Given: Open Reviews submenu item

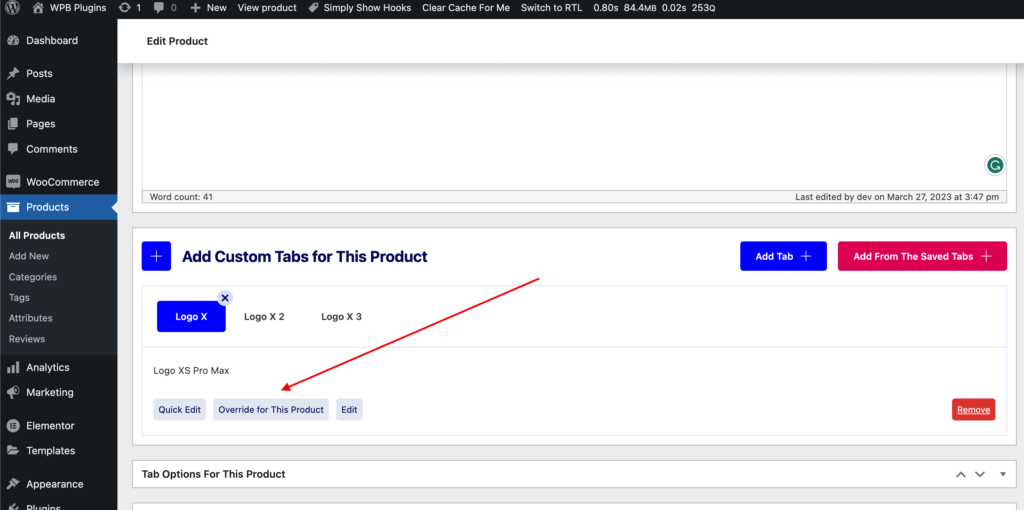Looking at the screenshot, I should (x=27, y=339).
